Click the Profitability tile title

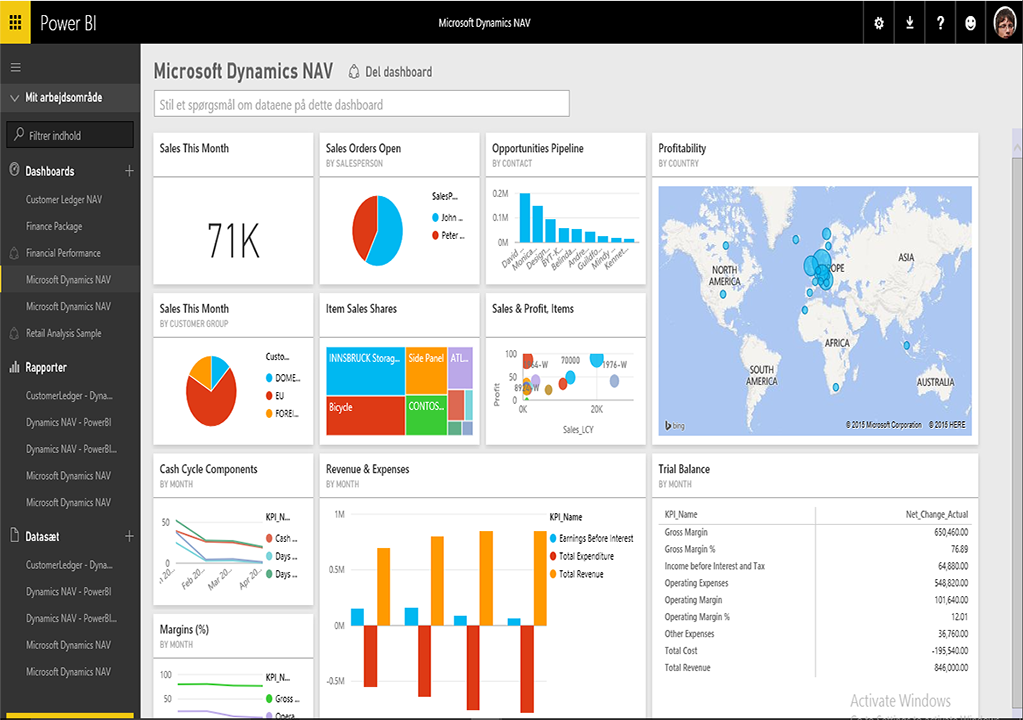click(x=682, y=148)
